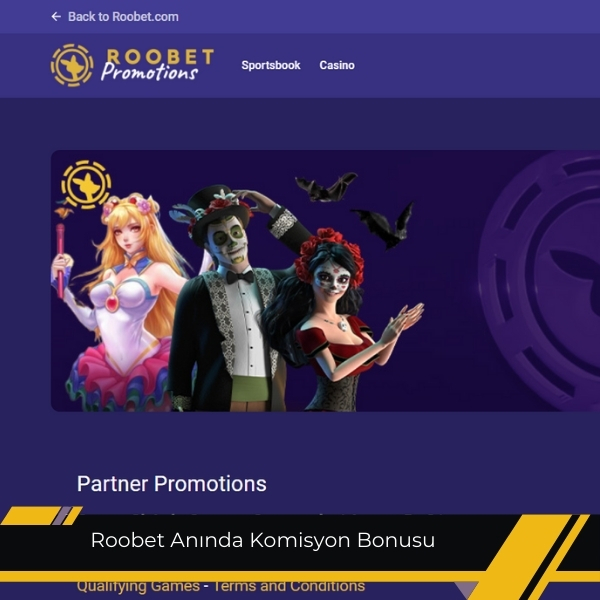Screen dimensions: 600x600
Task: Click the yellow kangaroo chip on the banner
Action: pyautogui.click(x=86, y=184)
